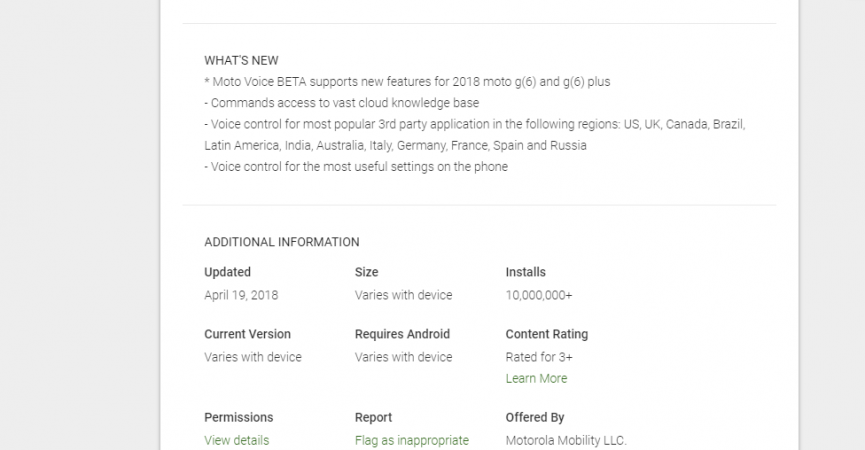This screenshot has width=865, height=450.
Task: Open View details under Permissions
Action: tap(237, 440)
